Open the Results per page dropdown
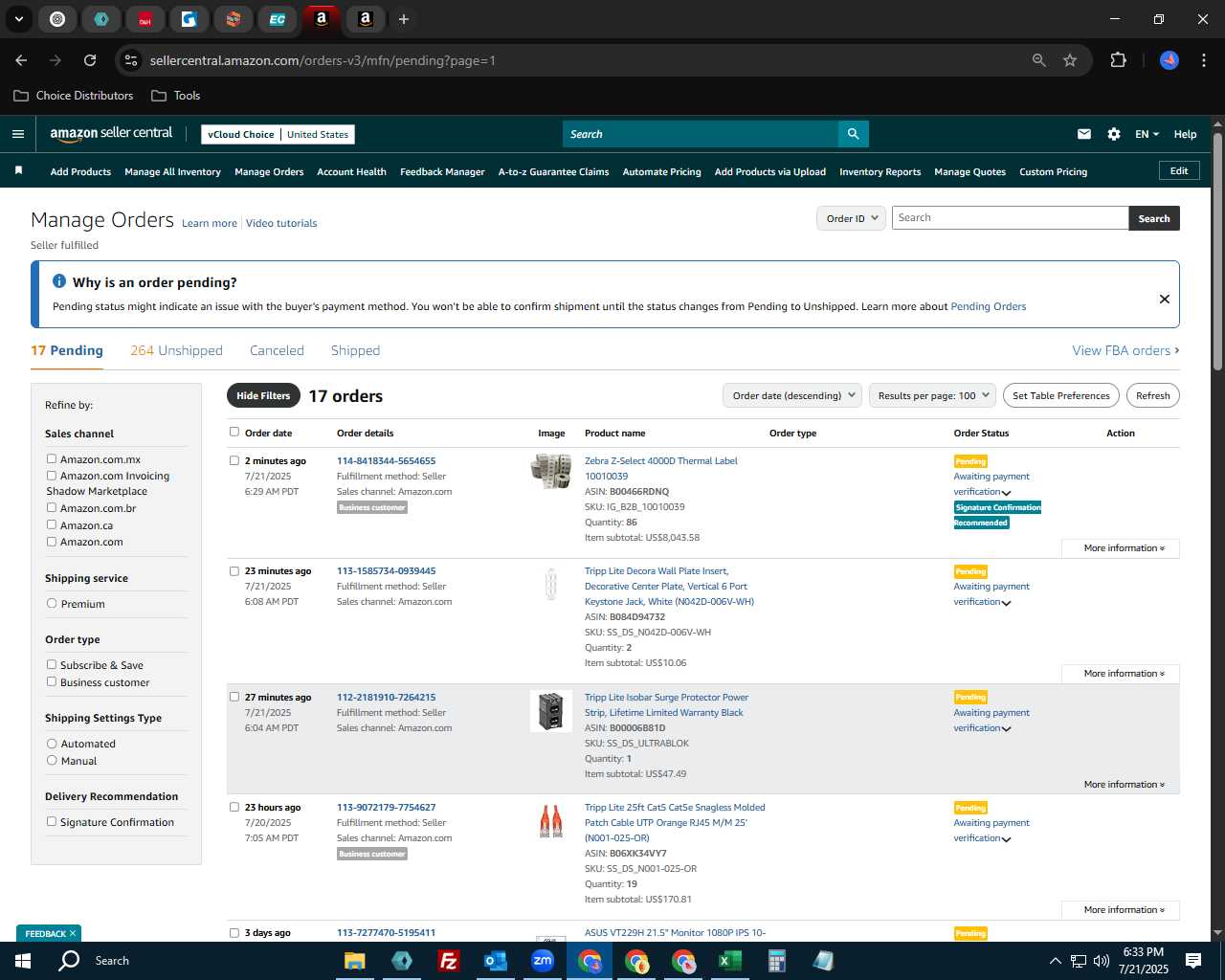 click(933, 395)
